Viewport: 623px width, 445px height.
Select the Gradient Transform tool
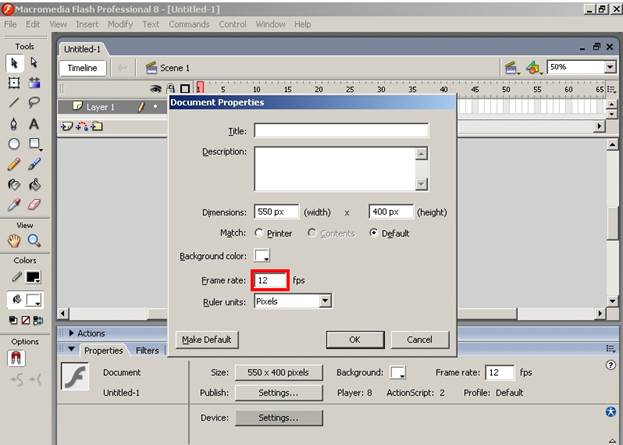click(35, 83)
